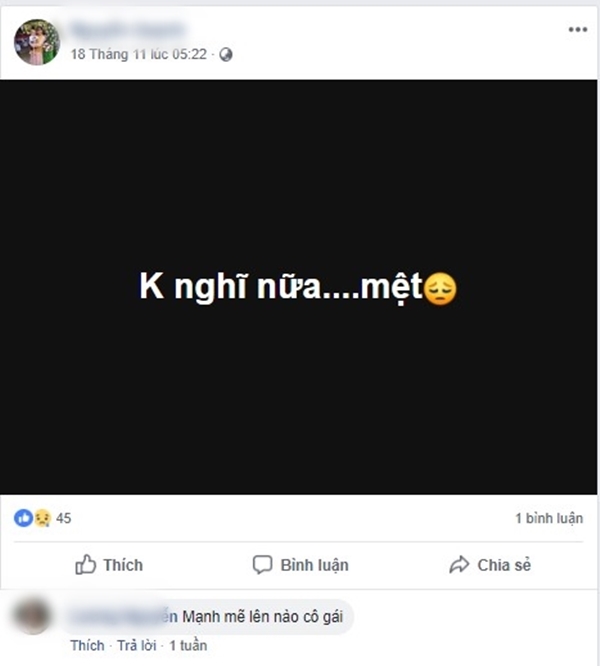Click the sad reaction emoji icon
Image resolution: width=600 pixels, height=666 pixels.
click(42, 518)
